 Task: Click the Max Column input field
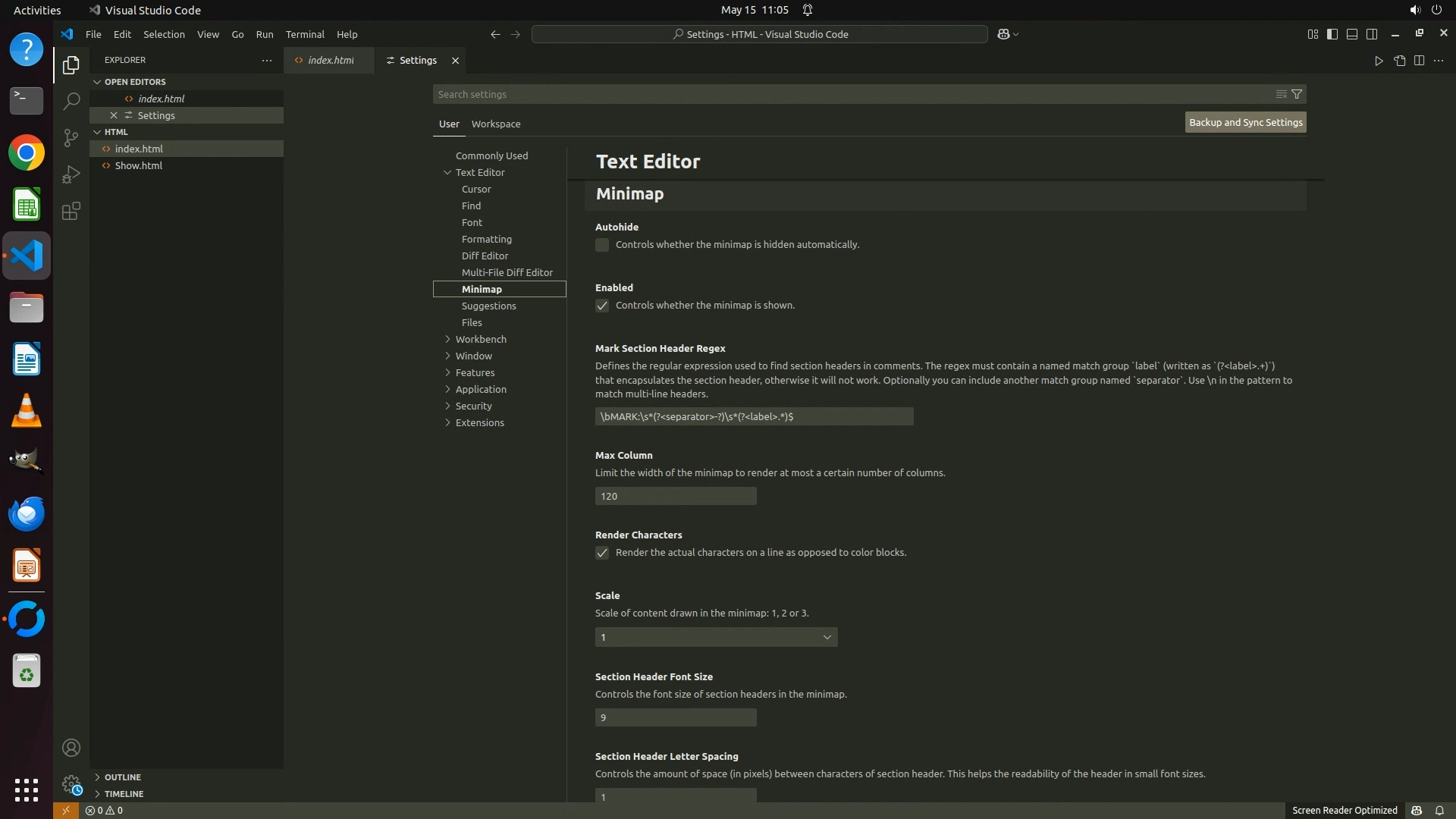pos(675,496)
